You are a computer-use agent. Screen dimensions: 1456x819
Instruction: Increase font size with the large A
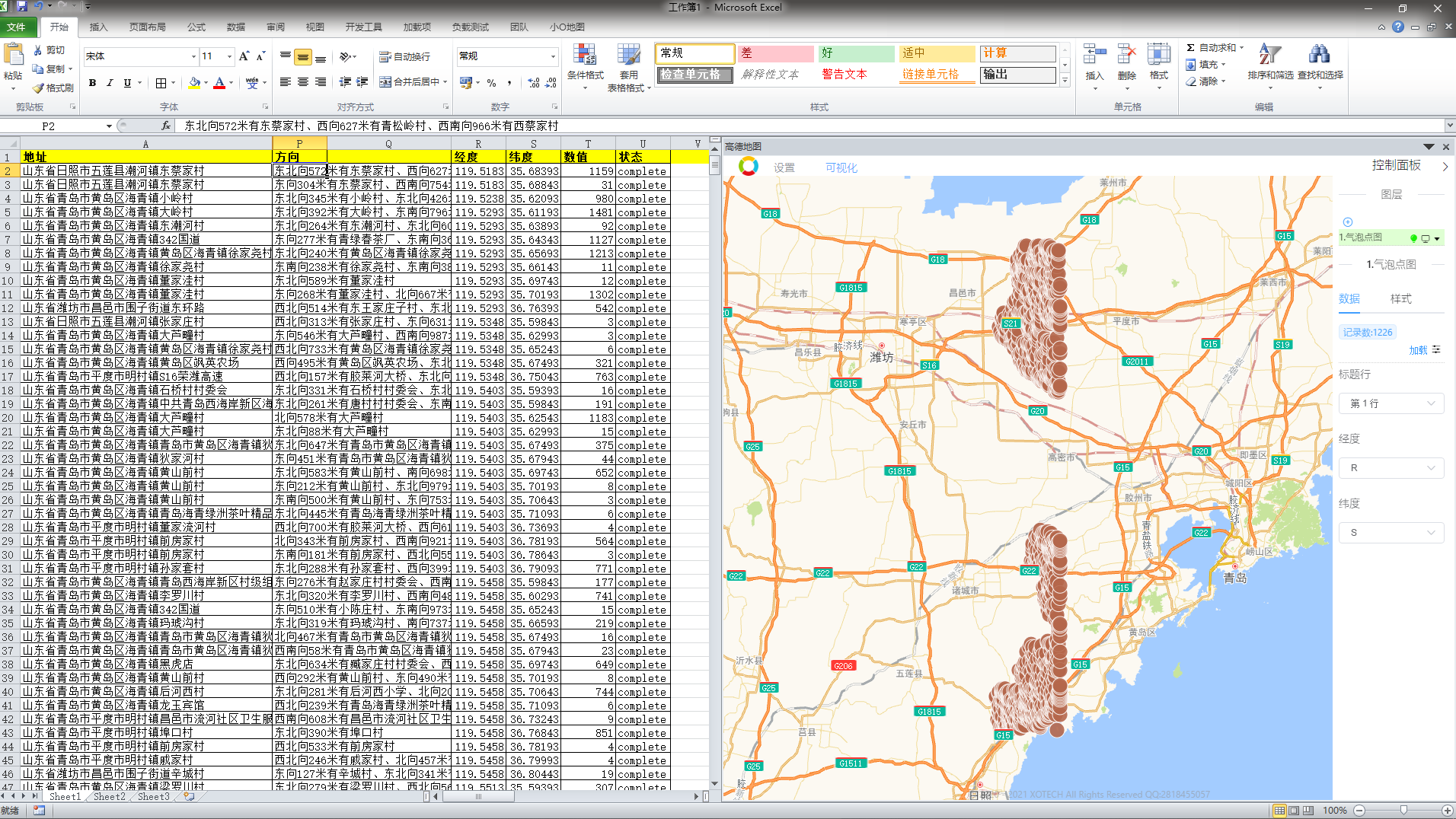pos(244,56)
